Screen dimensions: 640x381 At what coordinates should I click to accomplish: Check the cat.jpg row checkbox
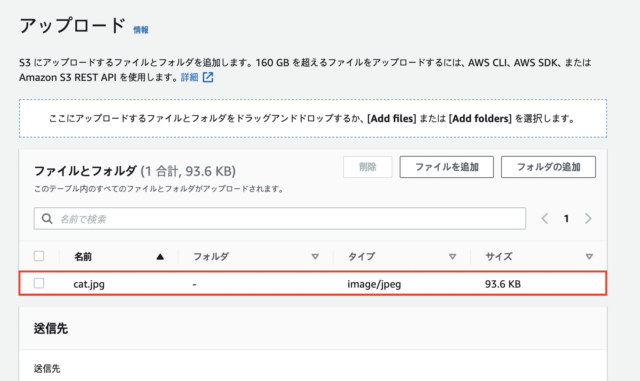39,283
